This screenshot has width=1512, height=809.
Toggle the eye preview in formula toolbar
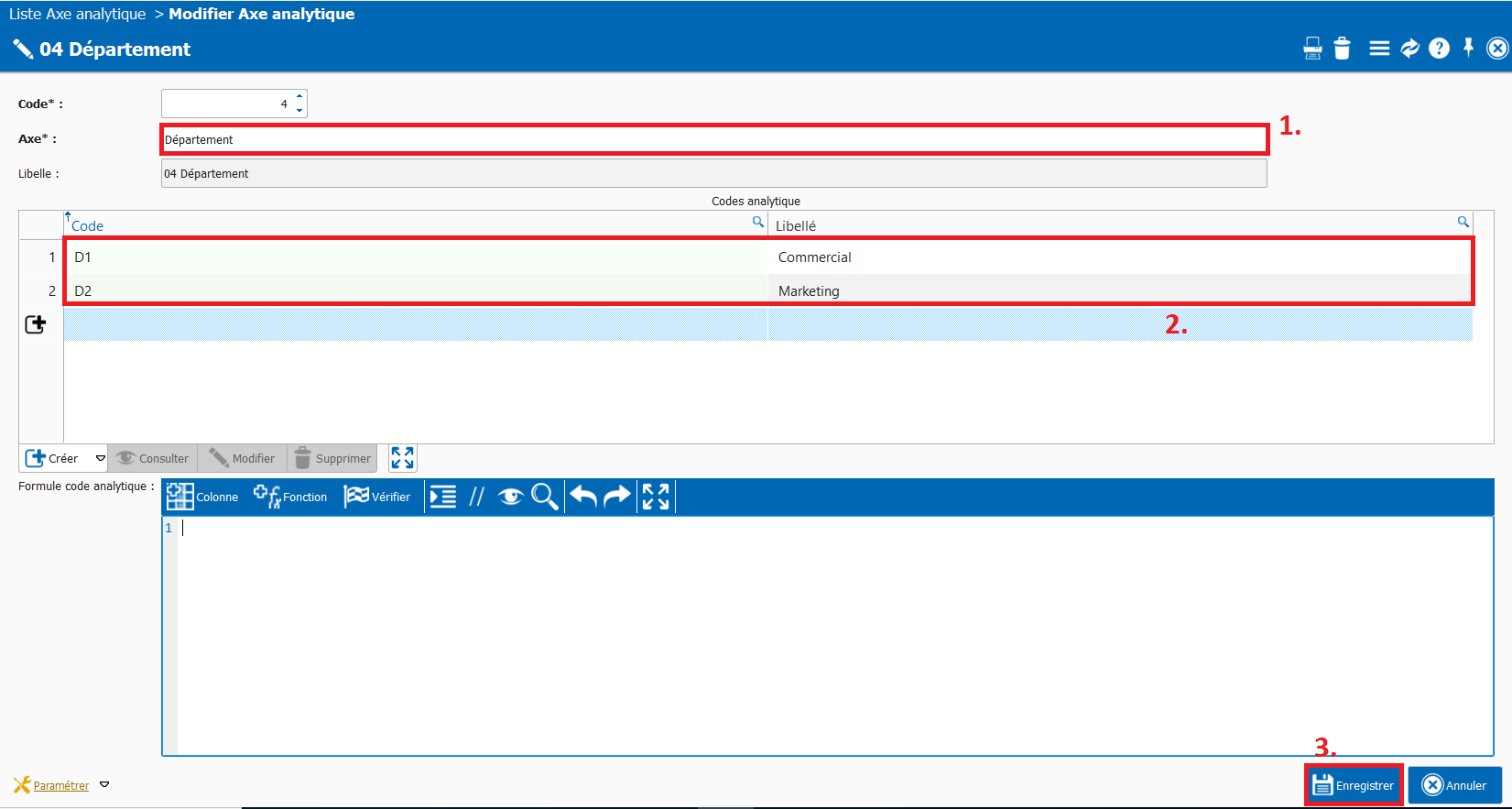(510, 497)
